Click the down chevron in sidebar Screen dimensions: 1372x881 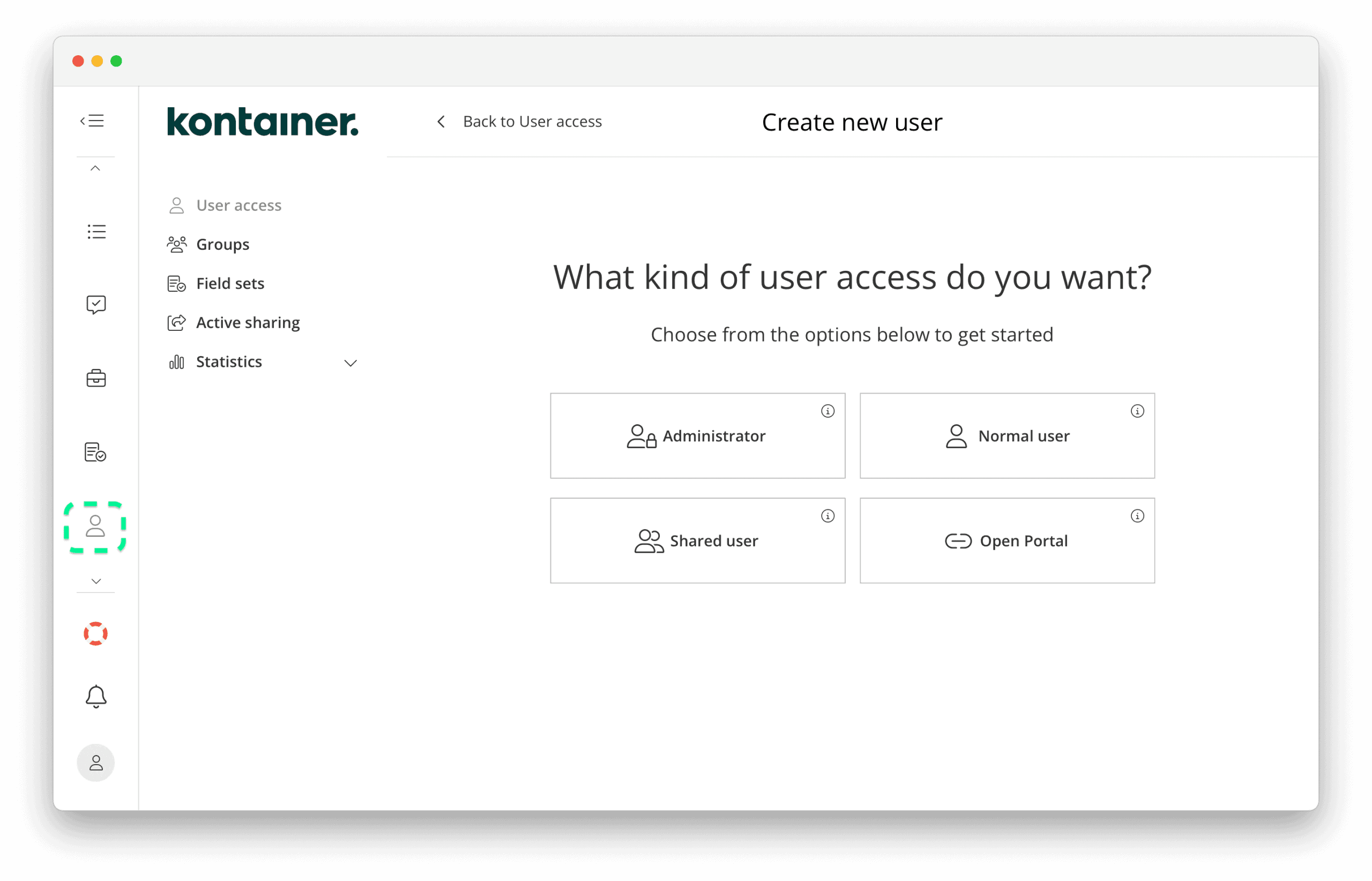pyautogui.click(x=96, y=581)
